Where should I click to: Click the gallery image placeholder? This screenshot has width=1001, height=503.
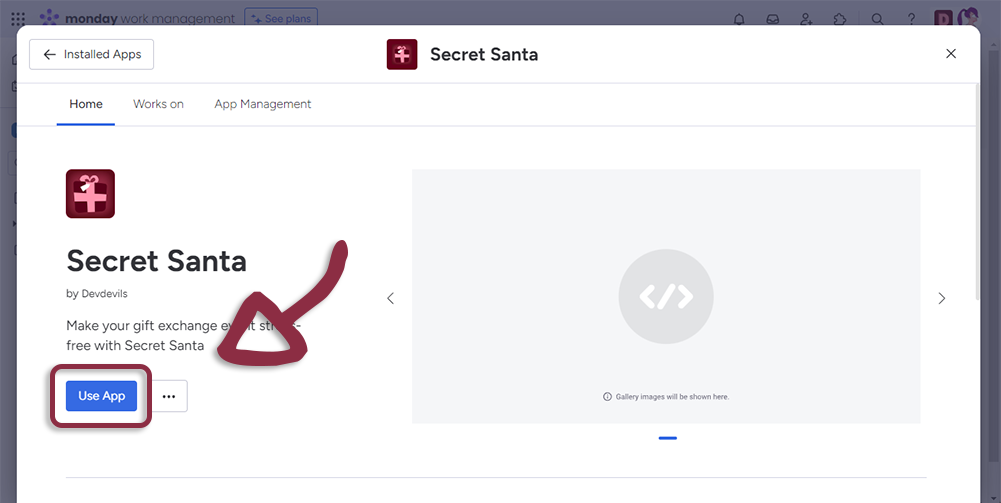point(666,296)
